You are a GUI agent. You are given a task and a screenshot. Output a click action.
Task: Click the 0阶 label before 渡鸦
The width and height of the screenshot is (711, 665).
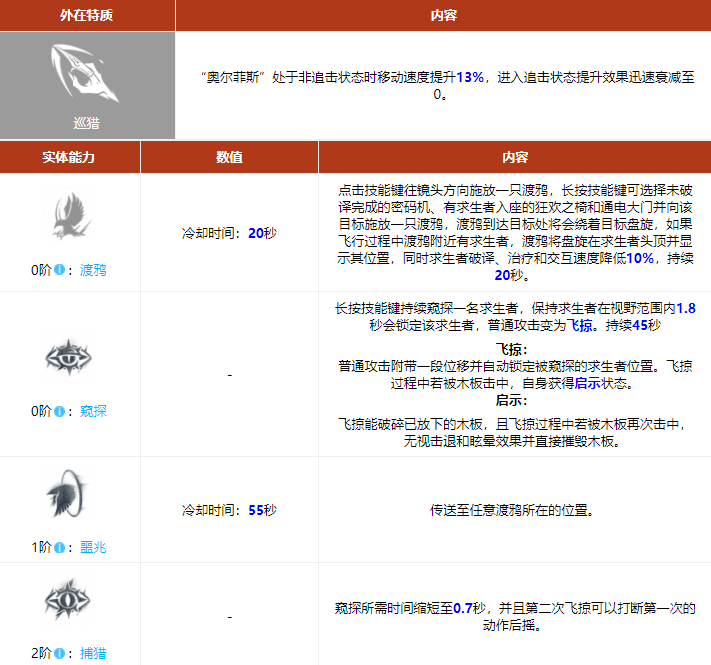[41, 270]
